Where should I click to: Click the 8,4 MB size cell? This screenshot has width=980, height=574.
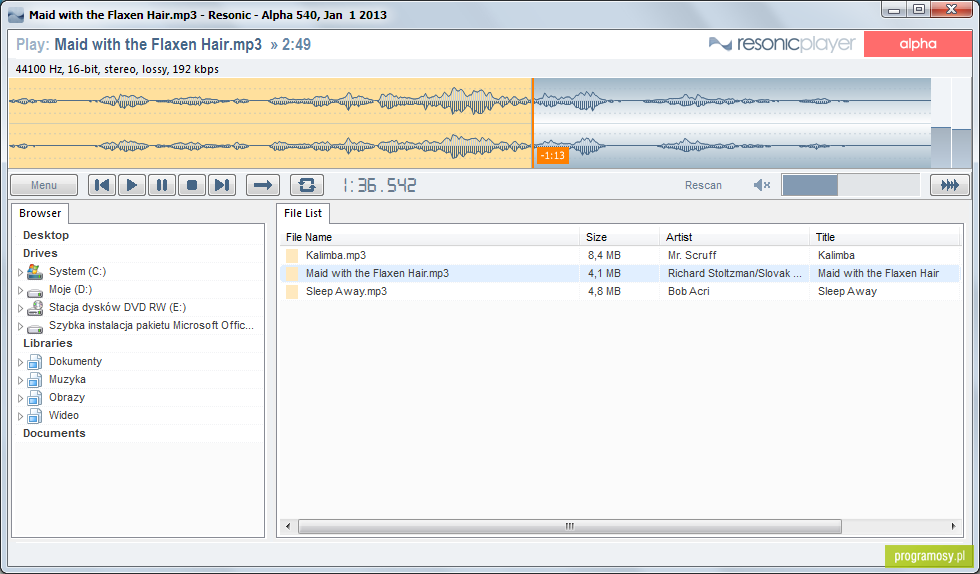(x=604, y=255)
